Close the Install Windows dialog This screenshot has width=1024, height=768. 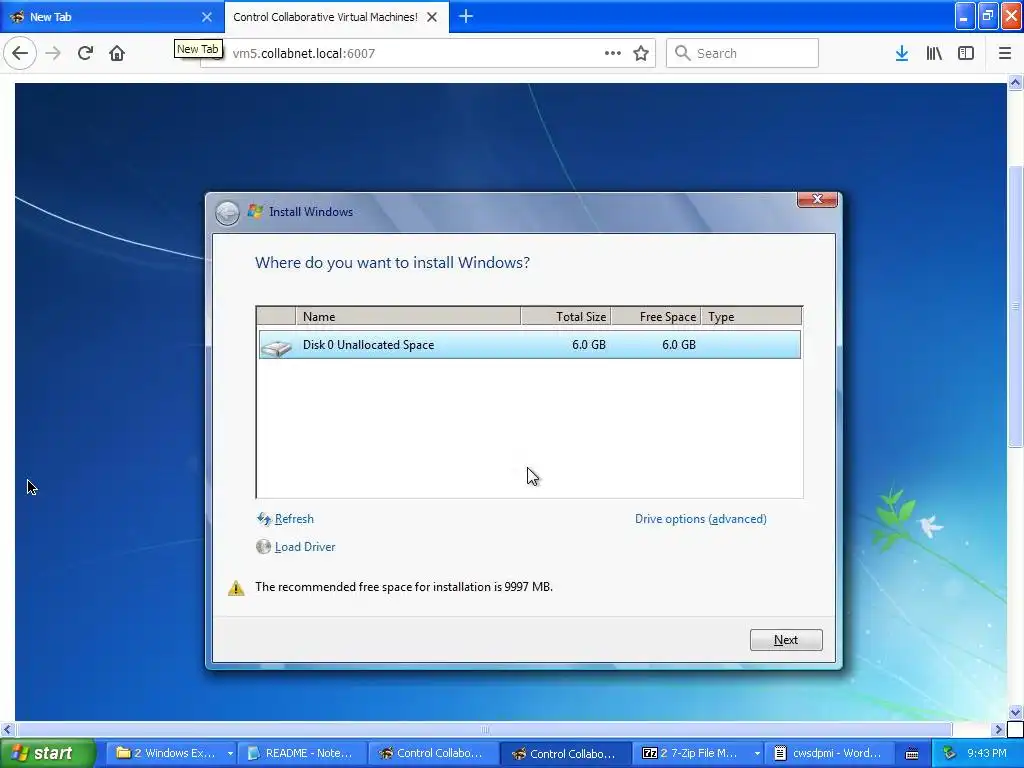[817, 199]
